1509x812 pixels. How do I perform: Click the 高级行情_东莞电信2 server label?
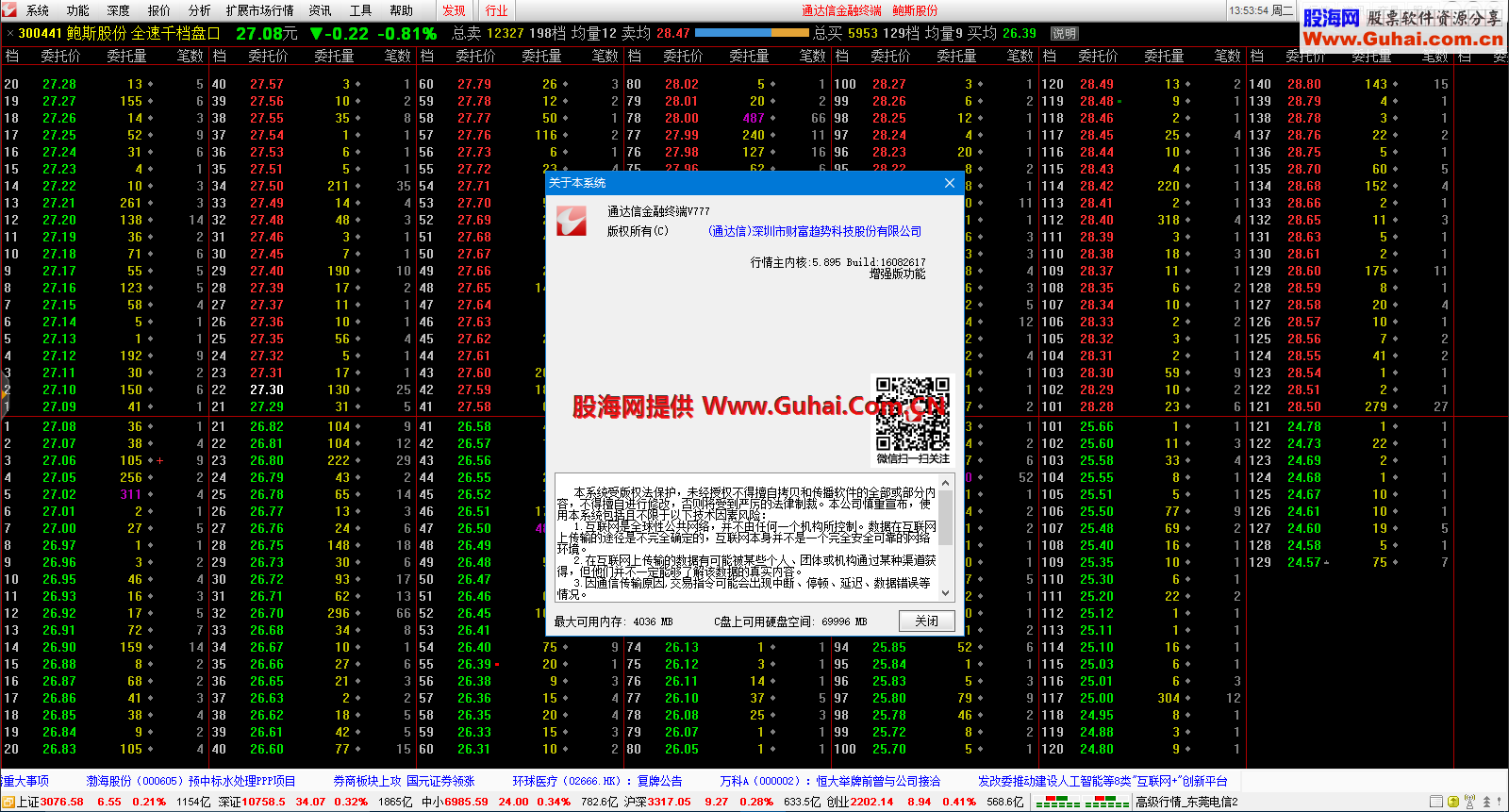tap(1186, 802)
